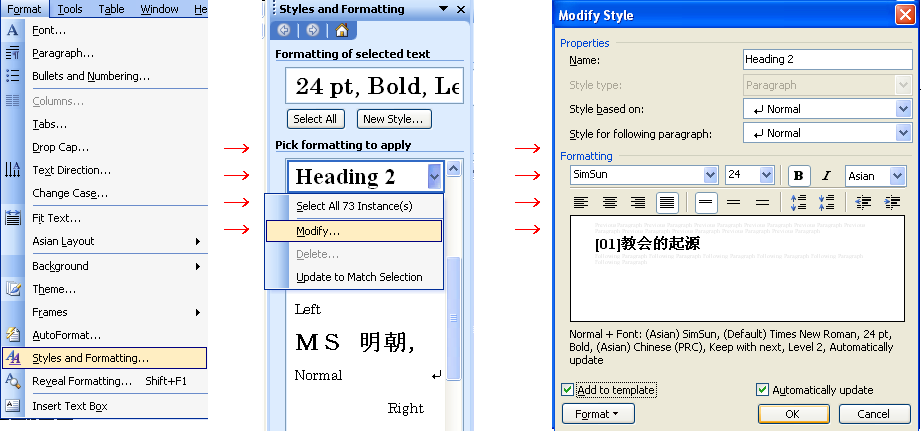Viewport: 921px width, 431px height.
Task: Select justify alignment icon
Action: 667,203
